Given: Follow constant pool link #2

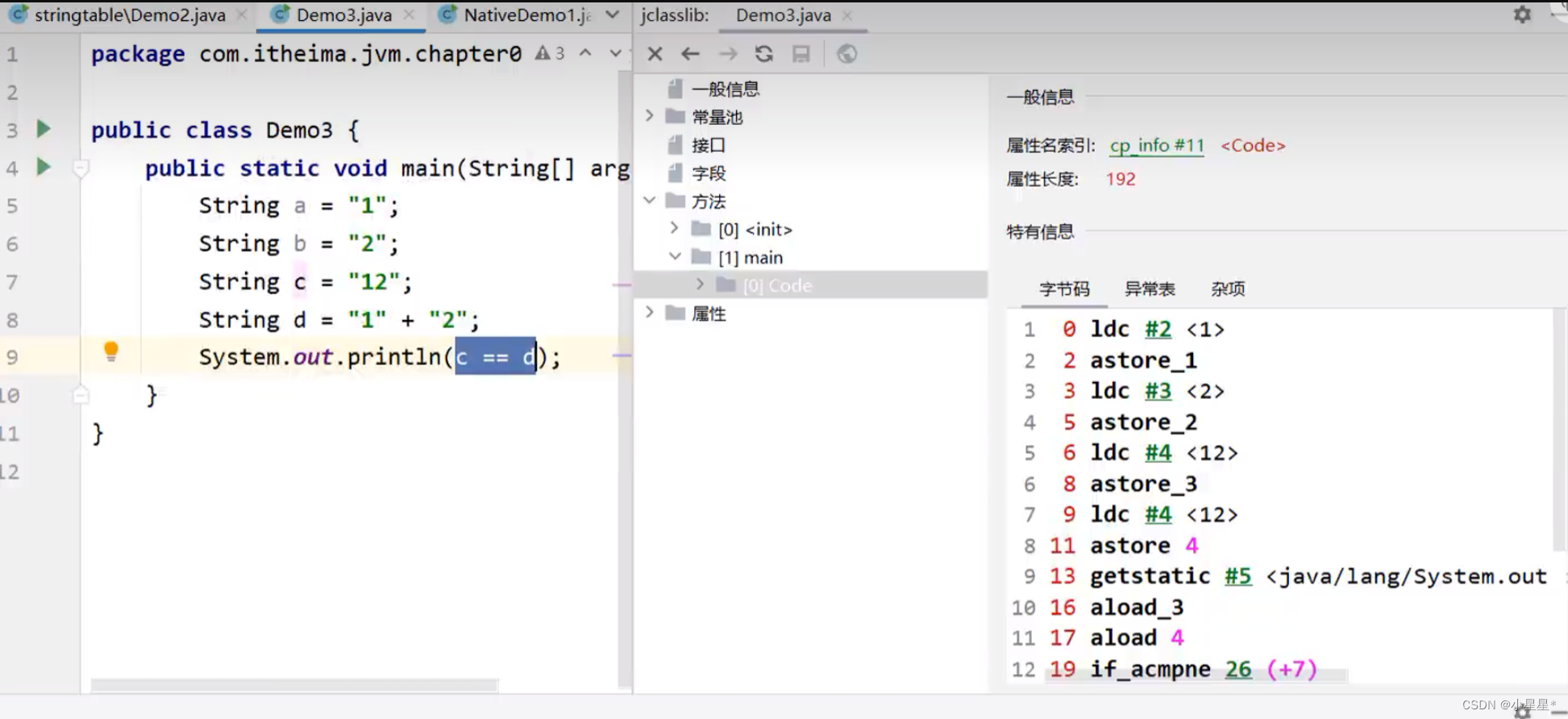Looking at the screenshot, I should [x=1158, y=329].
